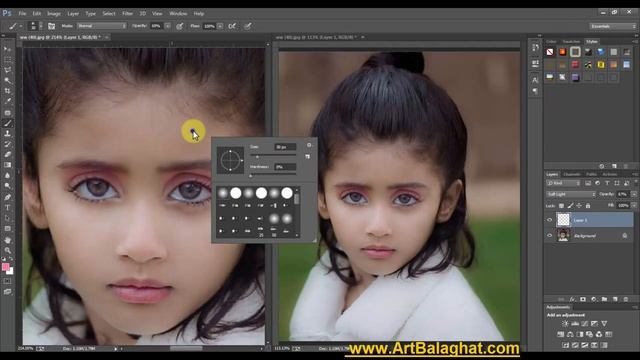Apply the no-style default swatch
640x360 pixels.
point(550,52)
